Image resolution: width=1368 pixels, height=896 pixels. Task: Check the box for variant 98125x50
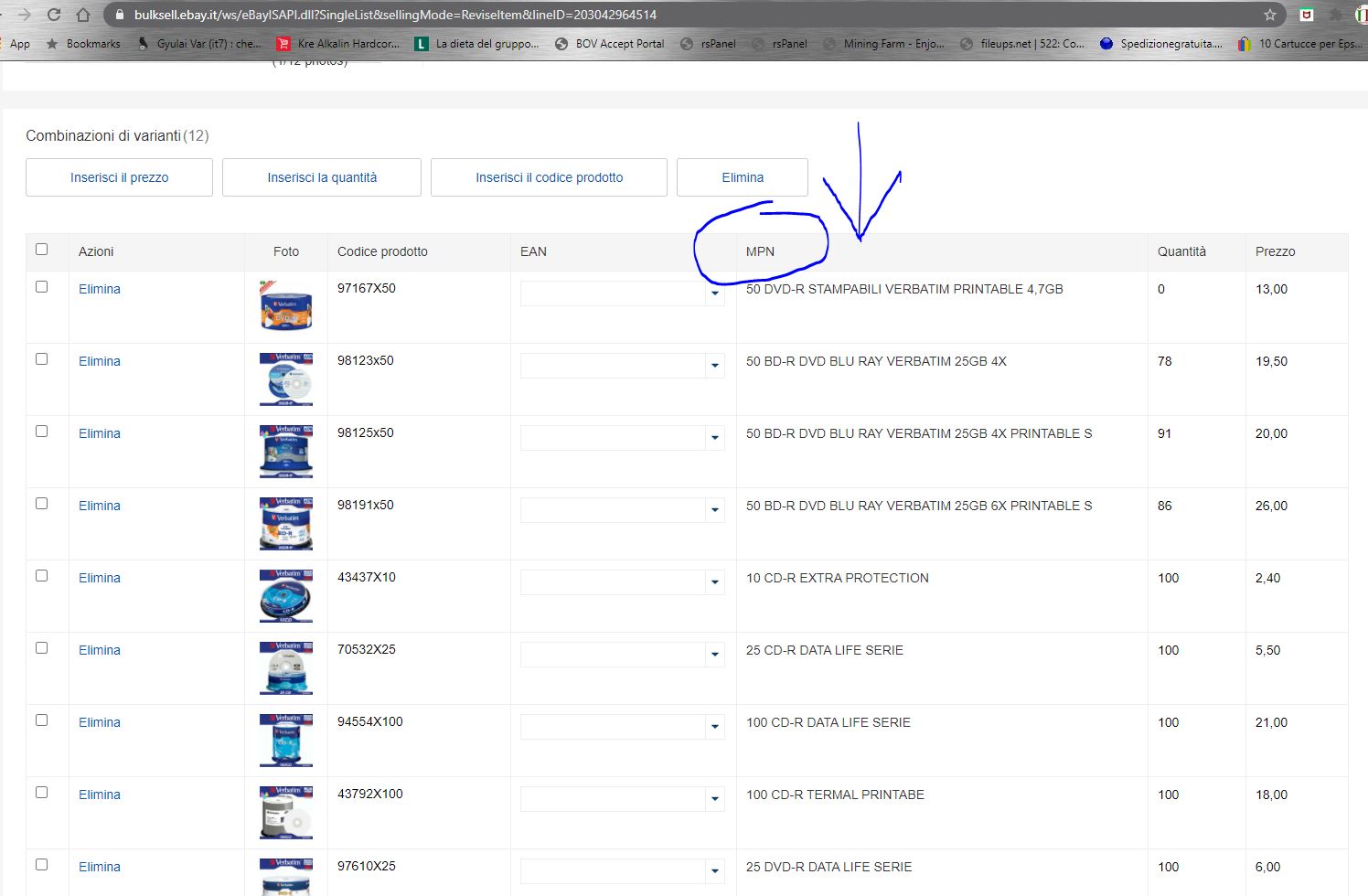coord(41,431)
